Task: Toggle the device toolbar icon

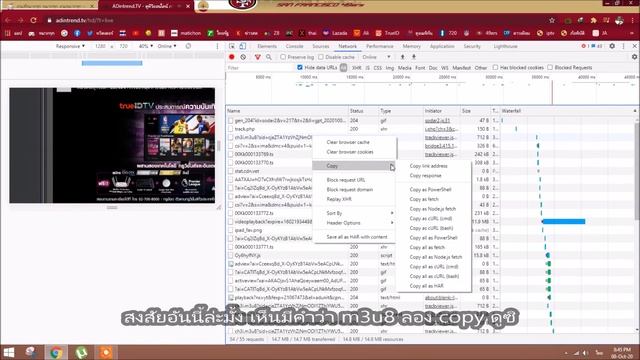Action: coord(242,46)
